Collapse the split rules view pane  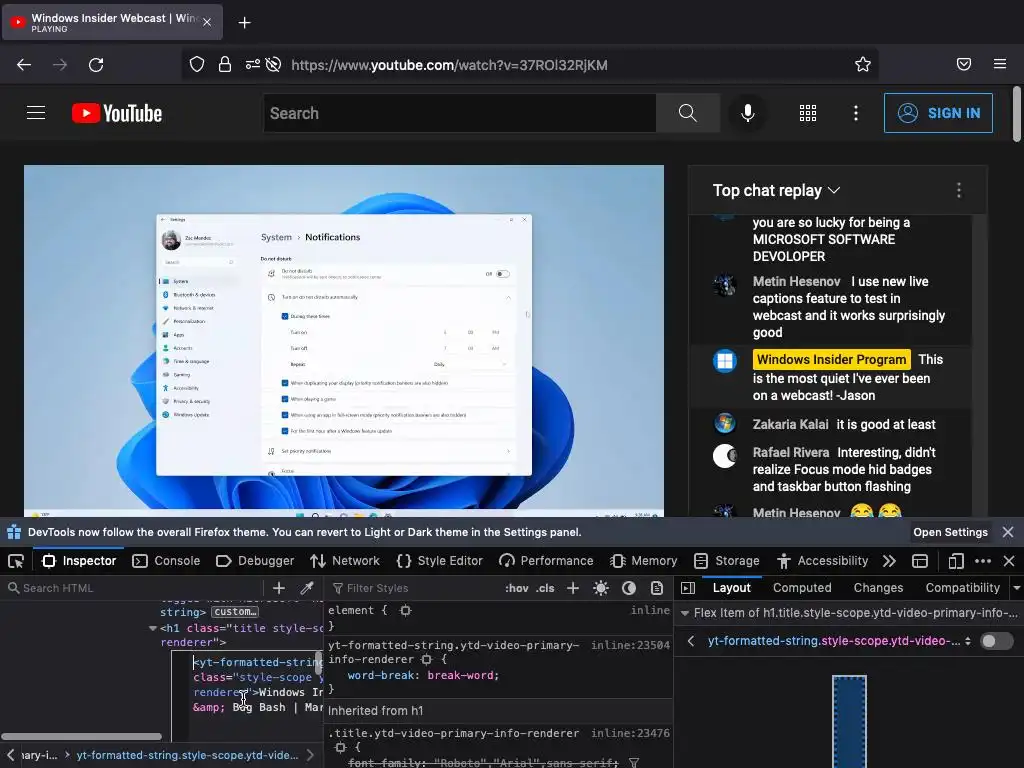[688, 588]
